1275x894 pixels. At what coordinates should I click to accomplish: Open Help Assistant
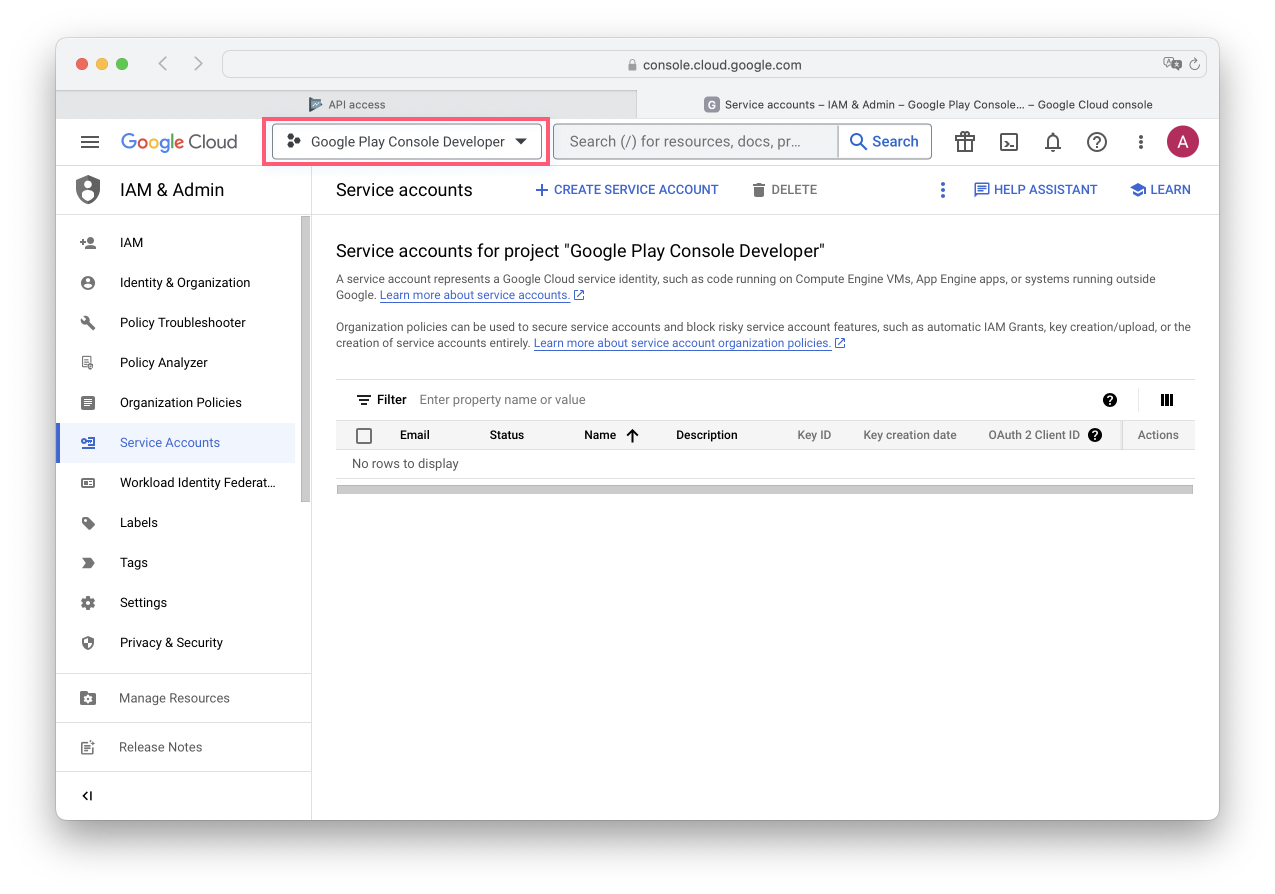[x=1035, y=190]
